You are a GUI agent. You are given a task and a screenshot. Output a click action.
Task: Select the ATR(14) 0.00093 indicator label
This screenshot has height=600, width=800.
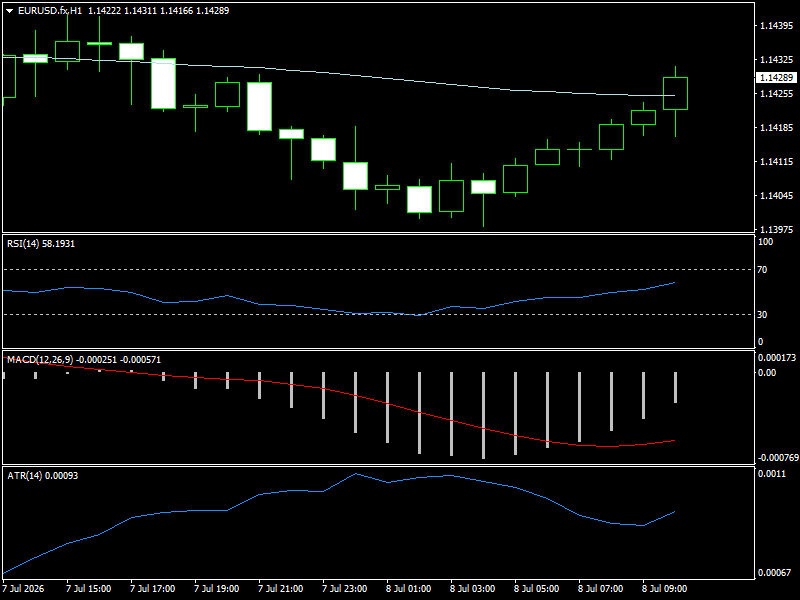(x=43, y=476)
